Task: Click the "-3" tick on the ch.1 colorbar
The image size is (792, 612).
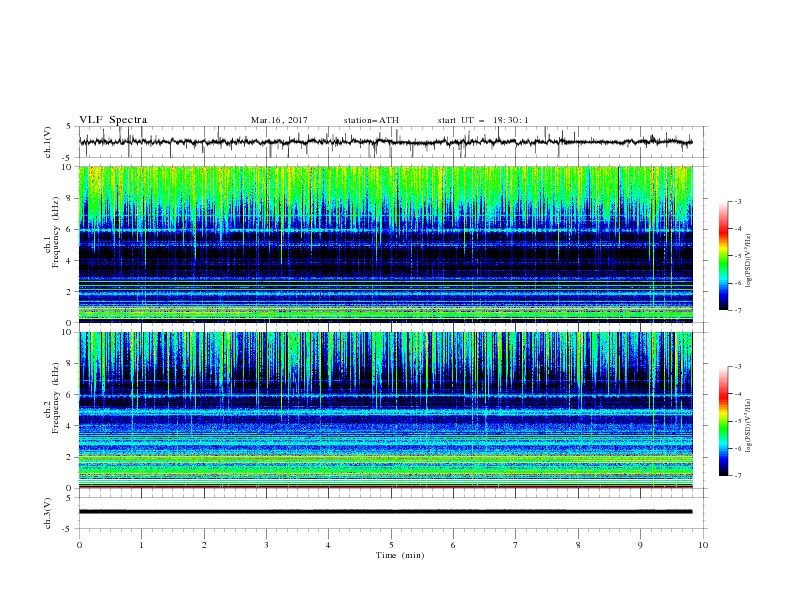Action: (738, 201)
